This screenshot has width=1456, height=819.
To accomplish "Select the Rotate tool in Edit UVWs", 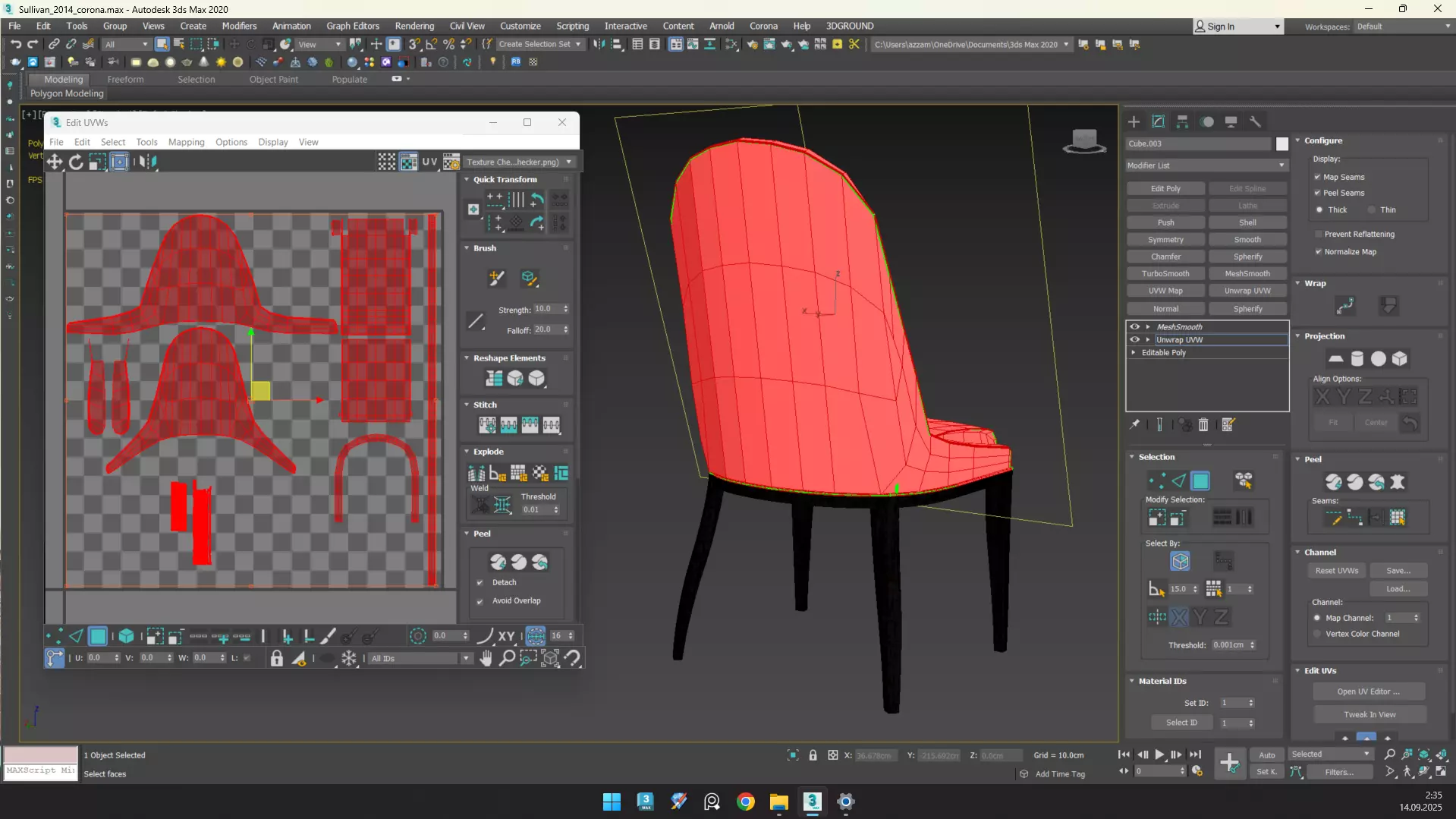I will coord(76,162).
